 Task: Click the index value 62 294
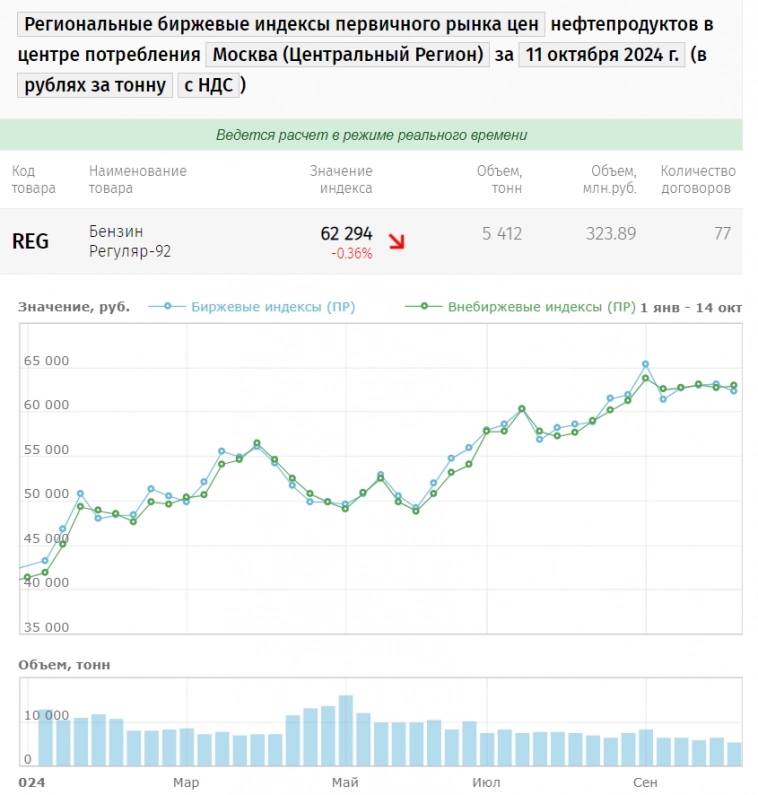tap(346, 233)
